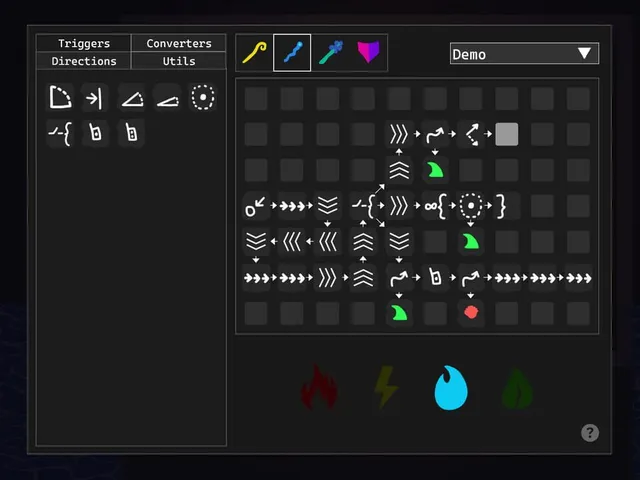Select the blue wavy wand slot
Screen dimensions: 640x480
(292, 53)
